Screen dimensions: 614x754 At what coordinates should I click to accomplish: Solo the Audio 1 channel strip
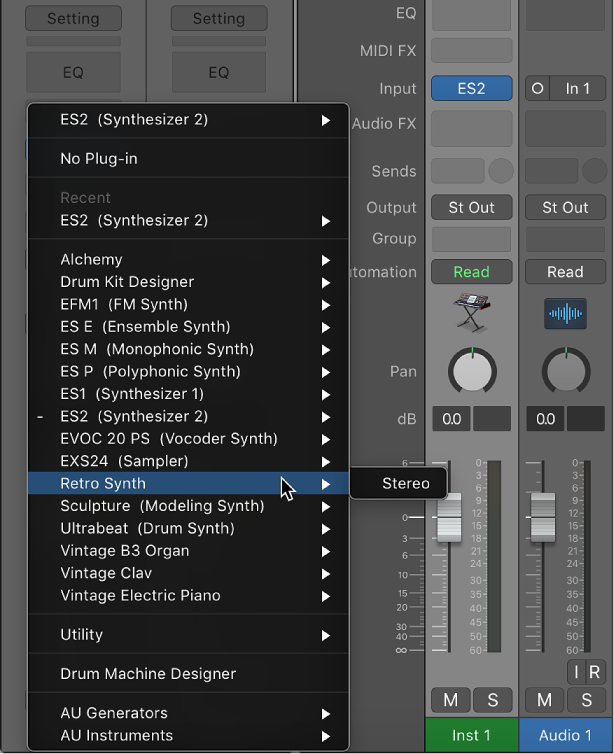587,700
